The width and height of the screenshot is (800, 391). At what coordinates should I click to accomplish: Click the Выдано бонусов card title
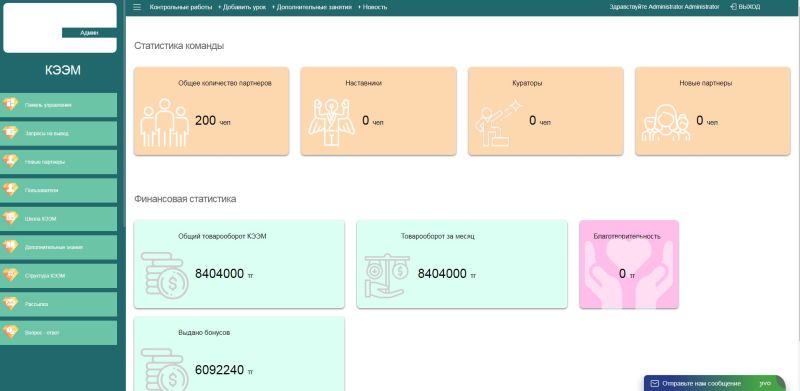[204, 332]
